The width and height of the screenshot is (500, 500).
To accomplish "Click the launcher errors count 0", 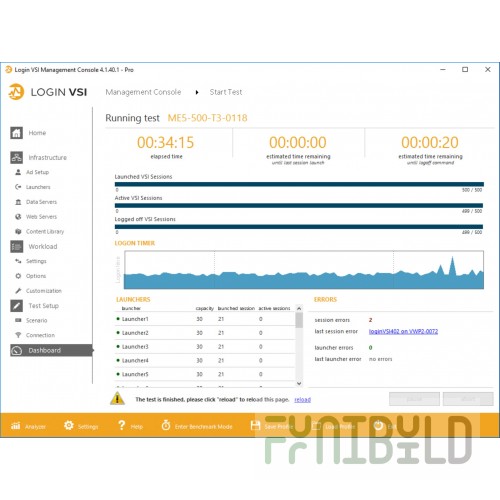I will tap(370, 348).
